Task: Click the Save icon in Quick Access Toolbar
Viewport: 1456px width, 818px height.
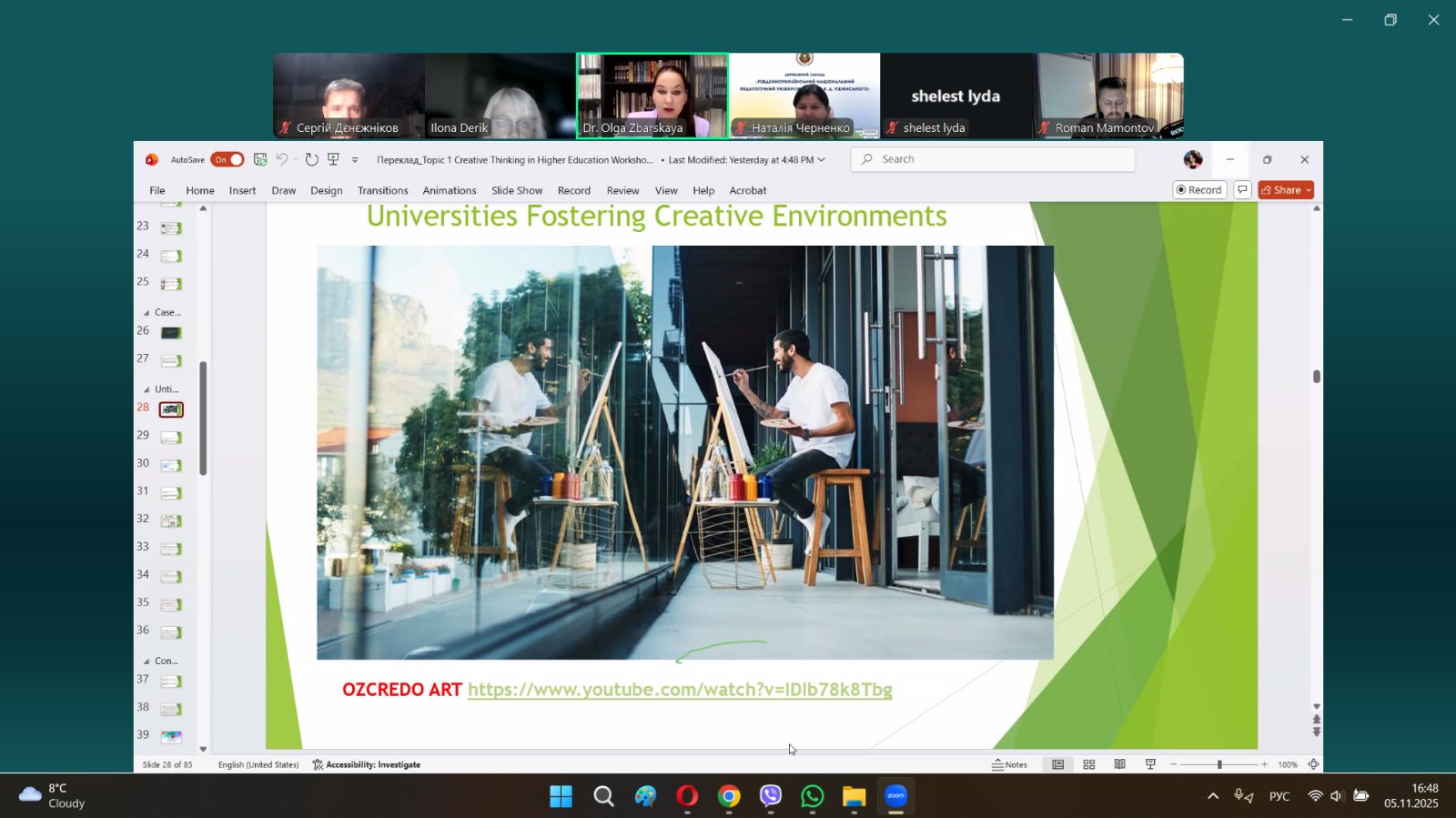Action: pos(260,160)
